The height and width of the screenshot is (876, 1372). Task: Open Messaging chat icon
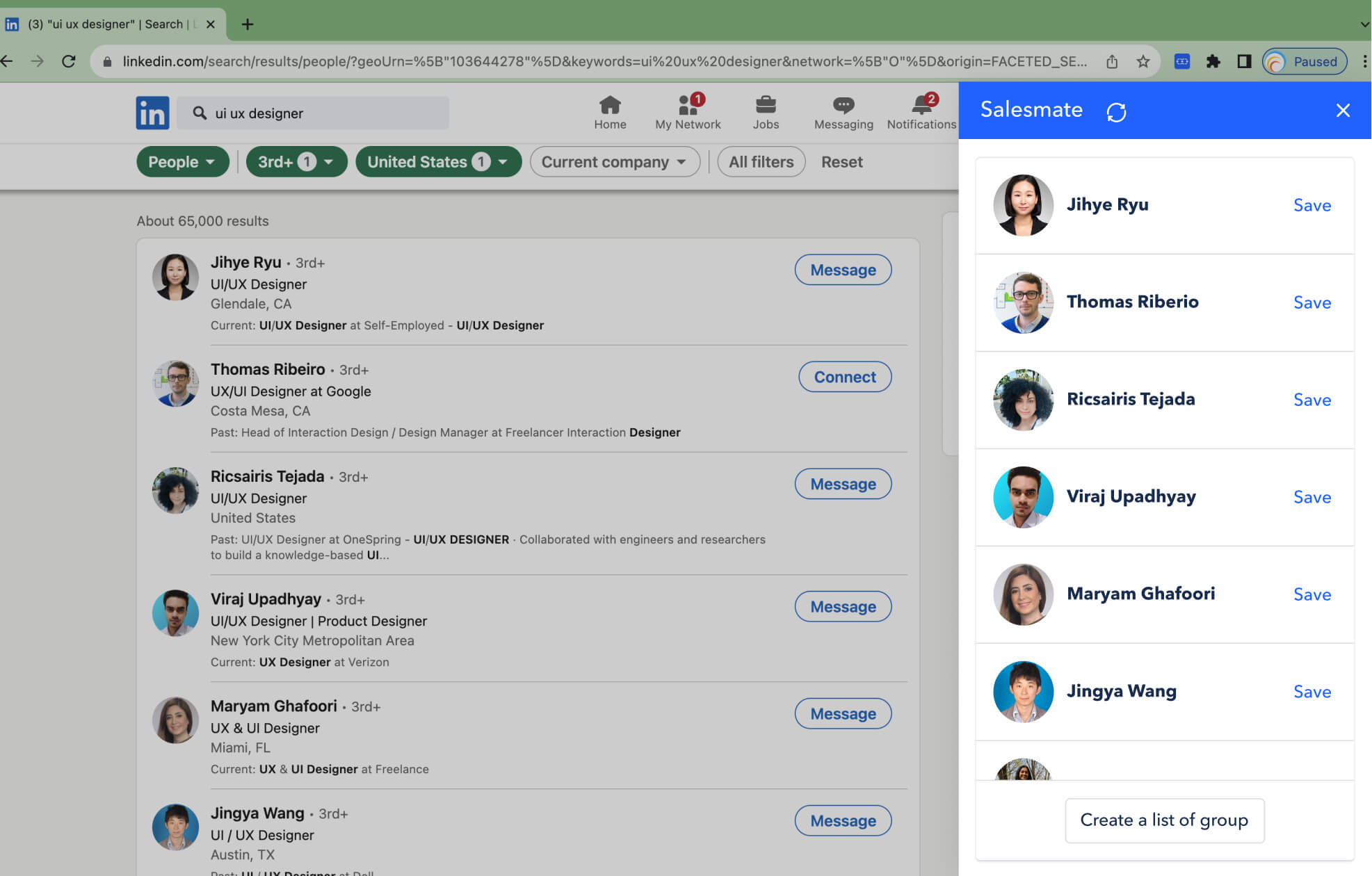[844, 113]
